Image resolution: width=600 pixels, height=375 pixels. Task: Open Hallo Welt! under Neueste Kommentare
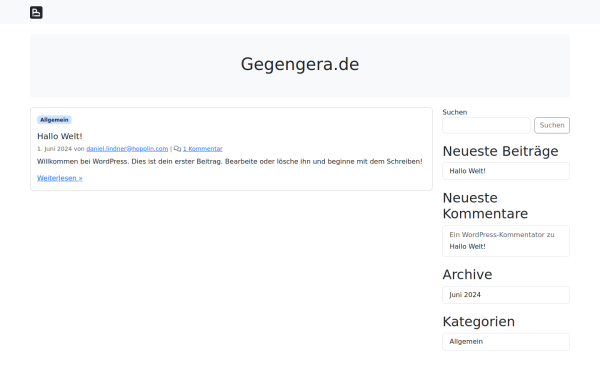click(x=467, y=246)
